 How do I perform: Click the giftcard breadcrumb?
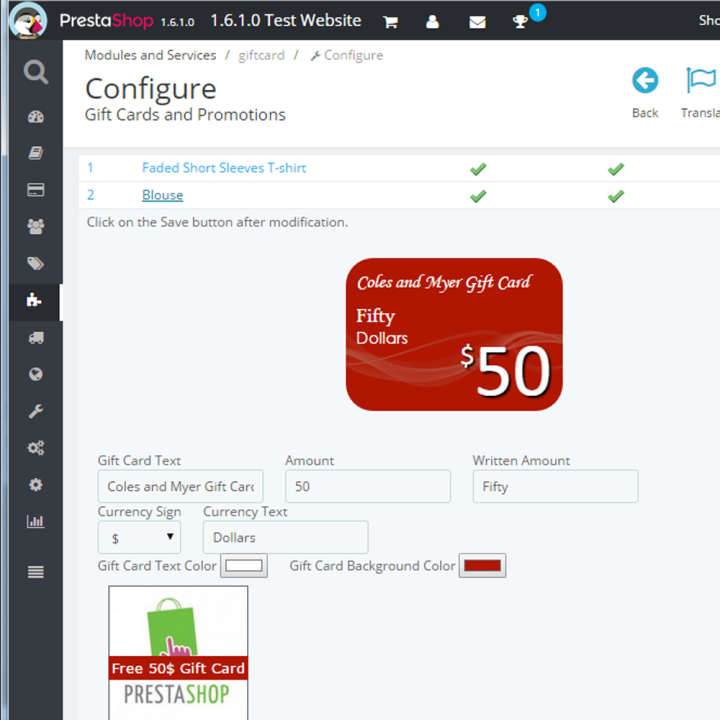click(261, 56)
